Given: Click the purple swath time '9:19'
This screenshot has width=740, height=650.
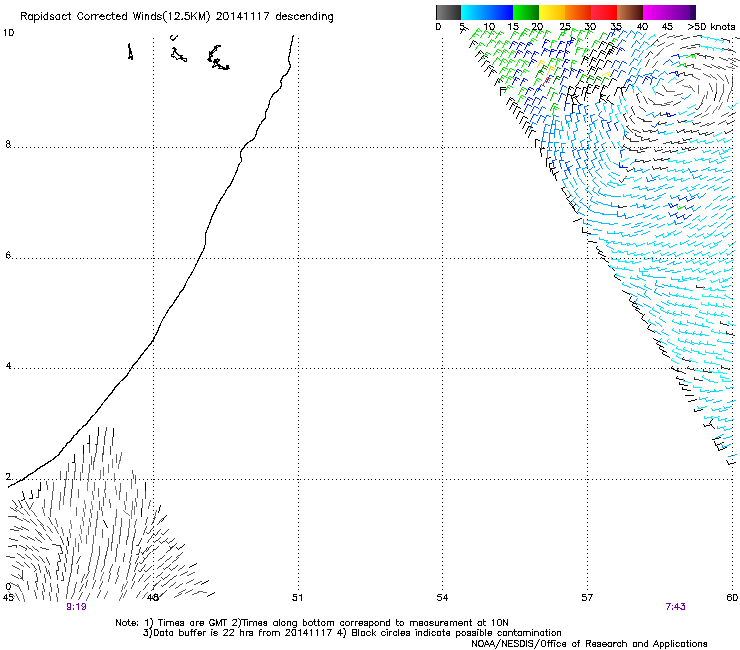Looking at the screenshot, I should [x=76, y=607].
